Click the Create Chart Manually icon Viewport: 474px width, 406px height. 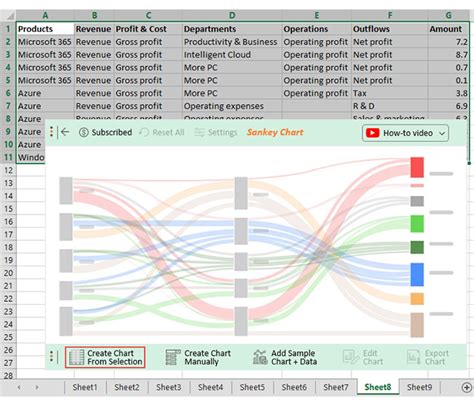173,357
